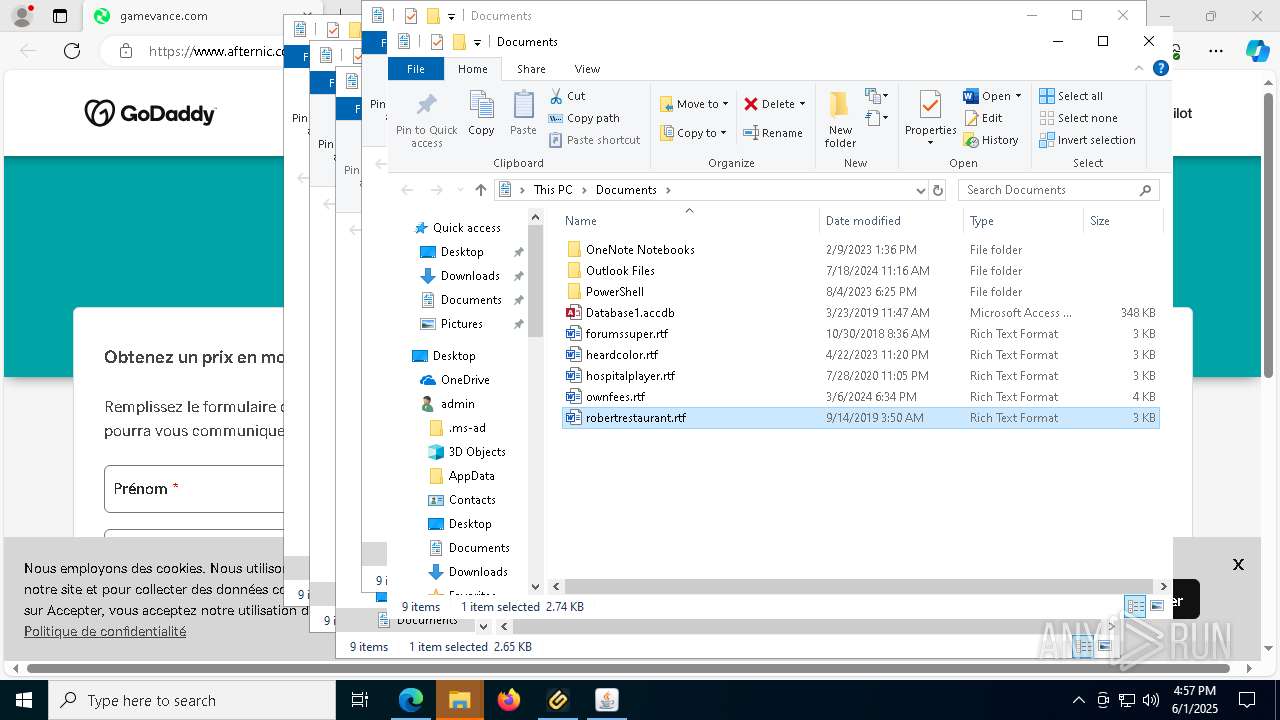Click the file list horizontal scrollbar
The image size is (1280, 720).
860,587
